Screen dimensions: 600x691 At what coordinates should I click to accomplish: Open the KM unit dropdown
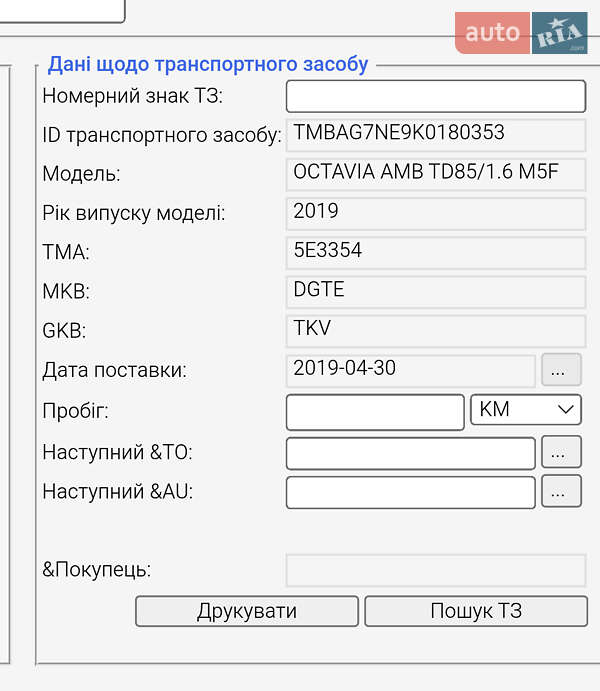tap(526, 410)
